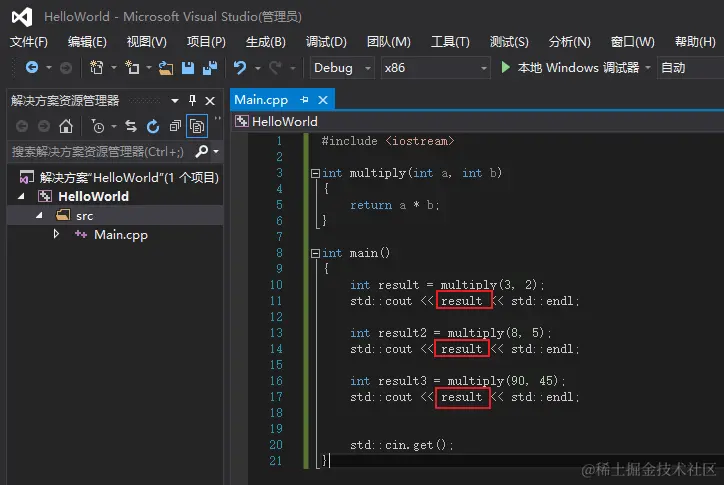Open Solution Explorer window options dropdown

tap(175, 101)
